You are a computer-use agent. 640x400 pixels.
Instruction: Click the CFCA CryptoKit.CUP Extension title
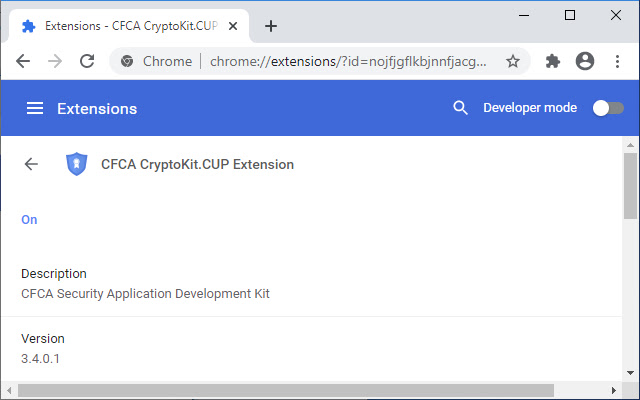click(198, 164)
